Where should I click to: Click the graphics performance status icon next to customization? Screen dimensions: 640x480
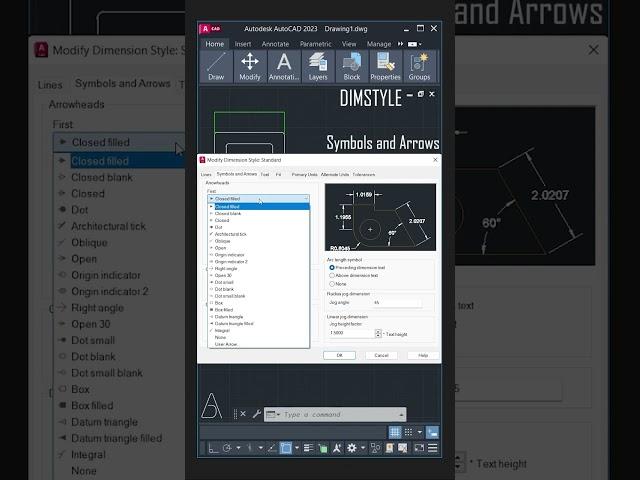(402, 448)
